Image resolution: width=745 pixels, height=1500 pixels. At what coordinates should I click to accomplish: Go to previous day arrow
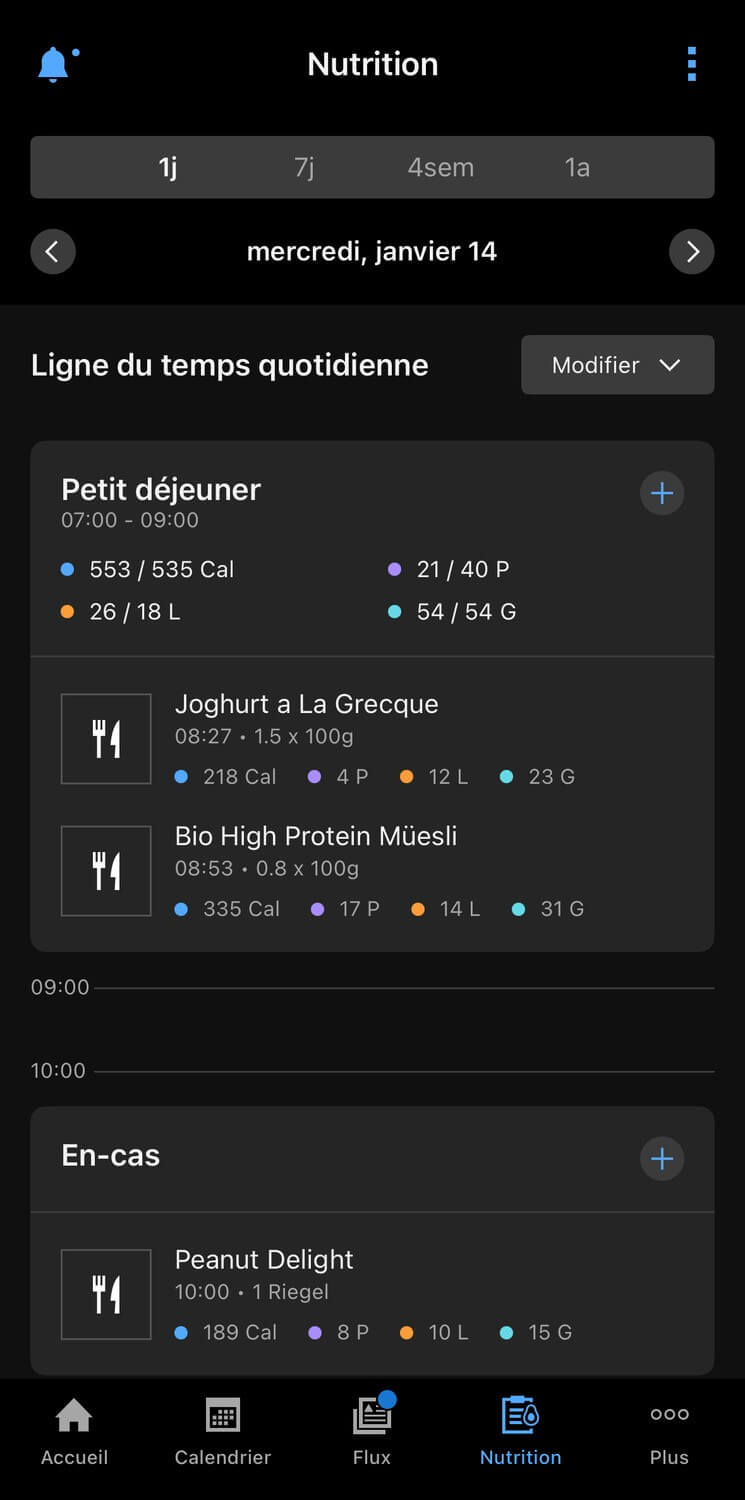(x=53, y=251)
